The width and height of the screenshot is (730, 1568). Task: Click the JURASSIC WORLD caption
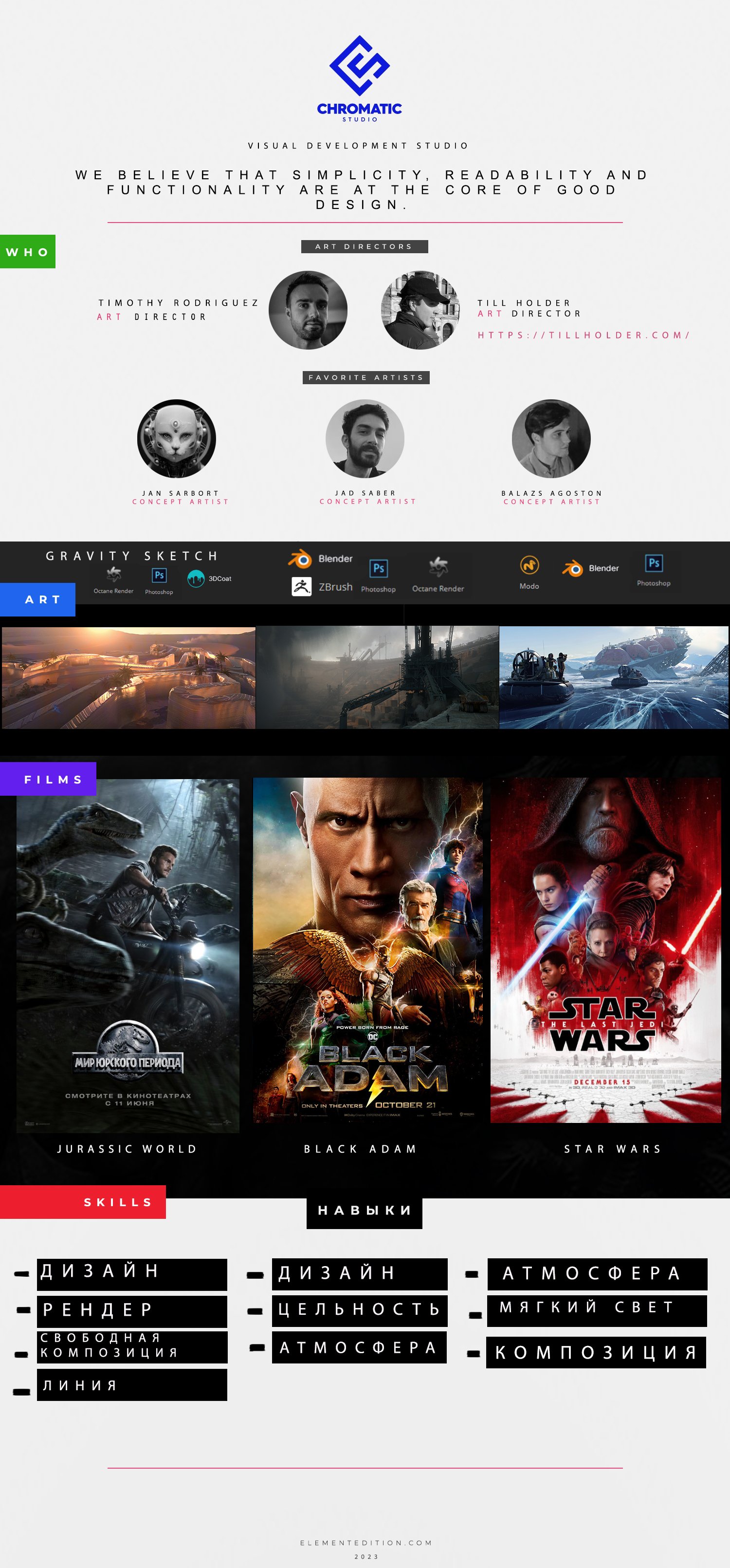coord(127,1149)
